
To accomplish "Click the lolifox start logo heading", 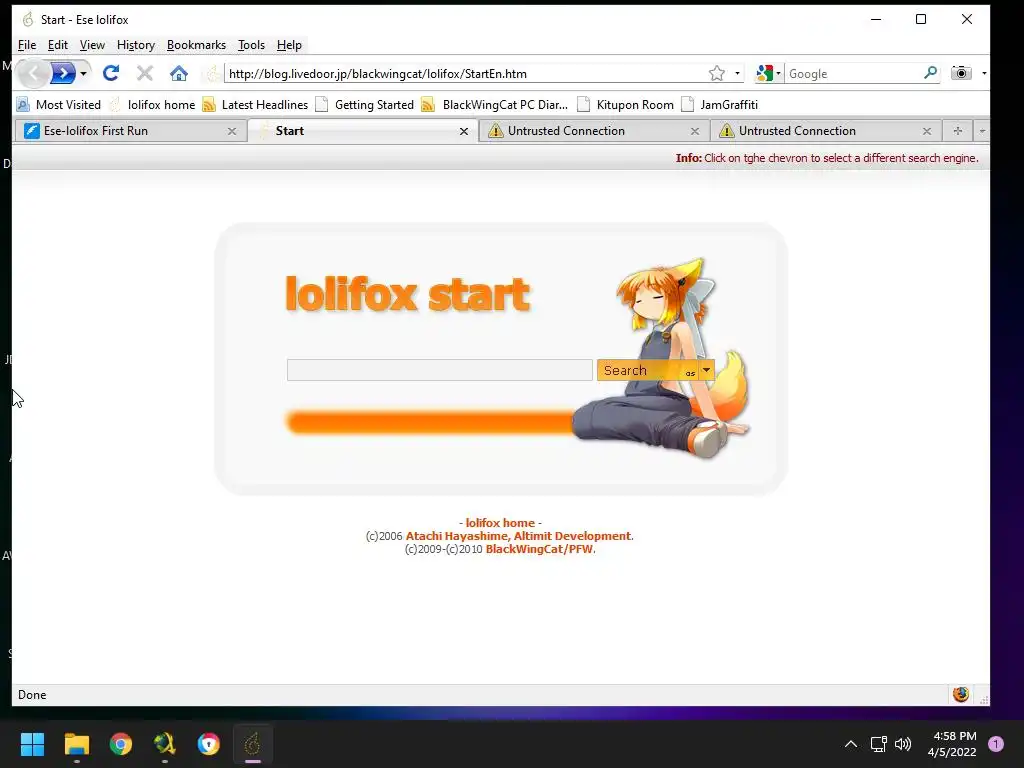I will tap(408, 293).
